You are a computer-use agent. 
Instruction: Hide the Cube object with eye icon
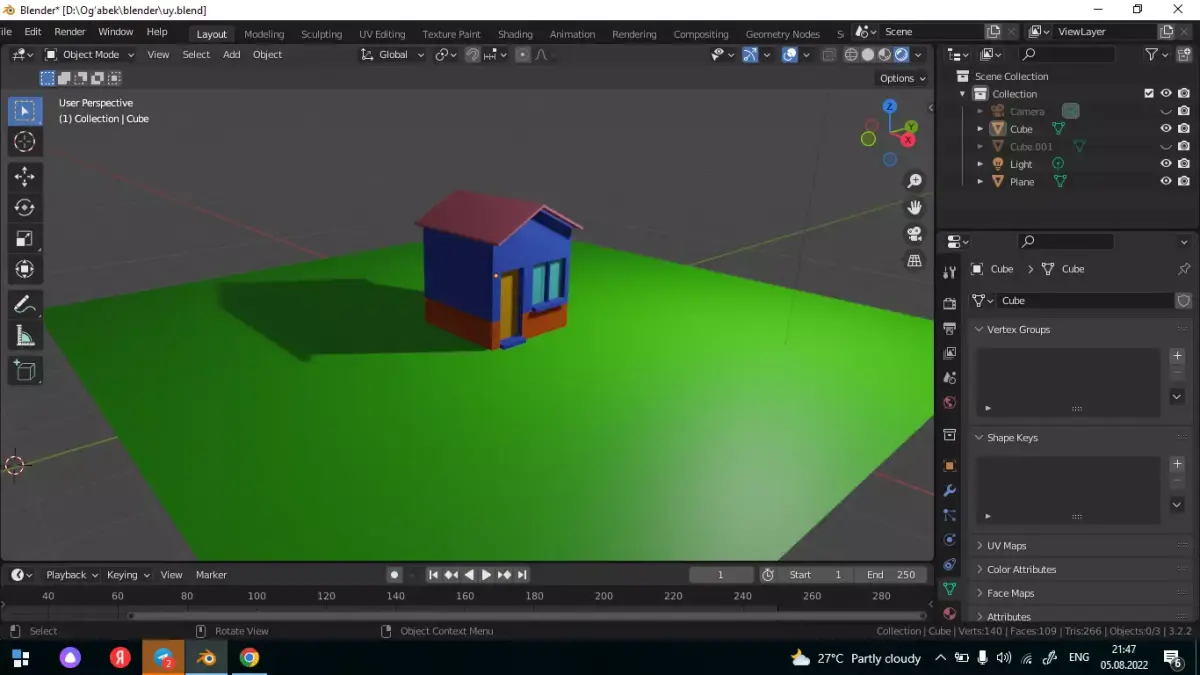pyautogui.click(x=1166, y=129)
